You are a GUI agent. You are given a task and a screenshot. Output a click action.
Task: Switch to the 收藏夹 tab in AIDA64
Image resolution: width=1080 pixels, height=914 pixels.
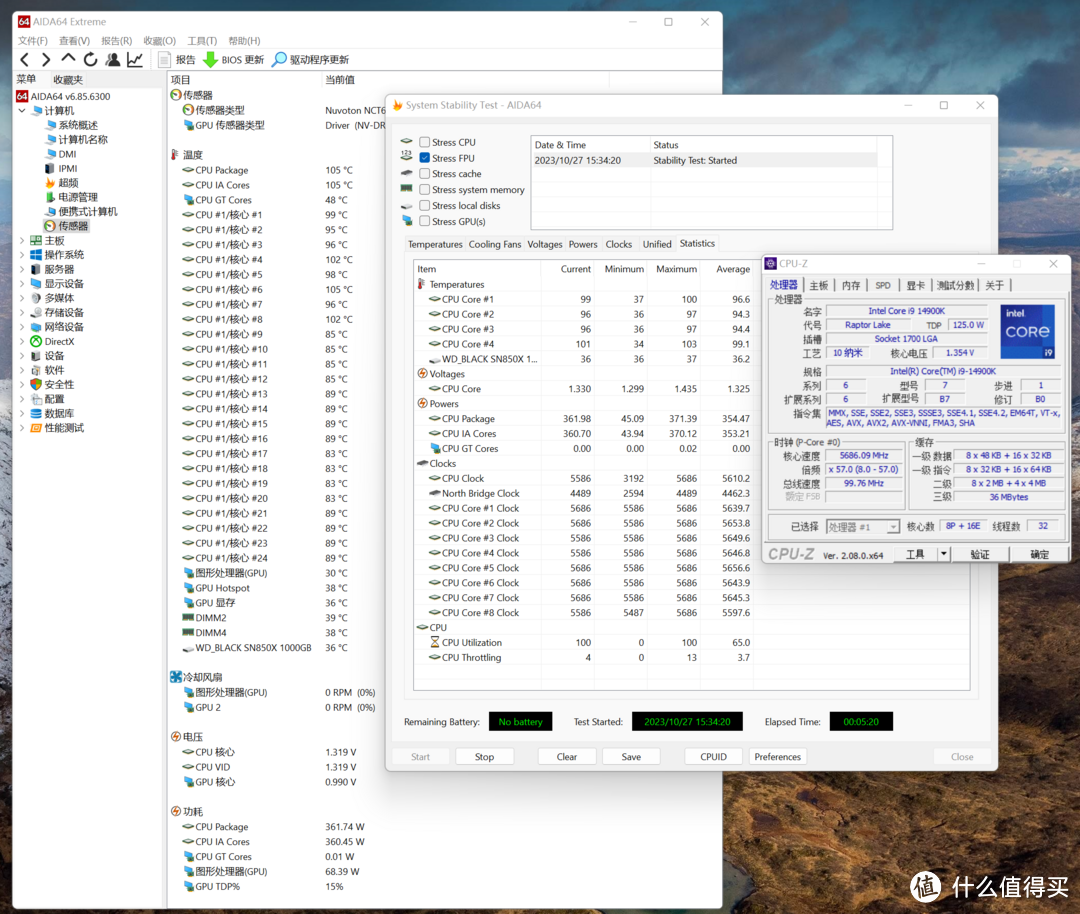68,80
